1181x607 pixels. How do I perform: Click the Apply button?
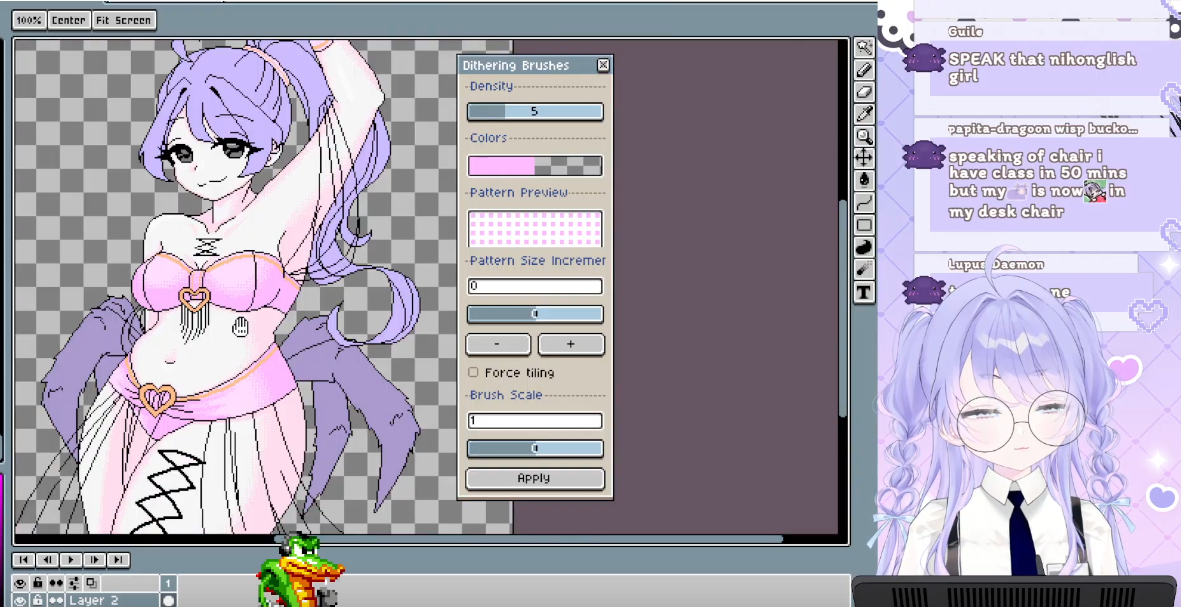pos(535,478)
